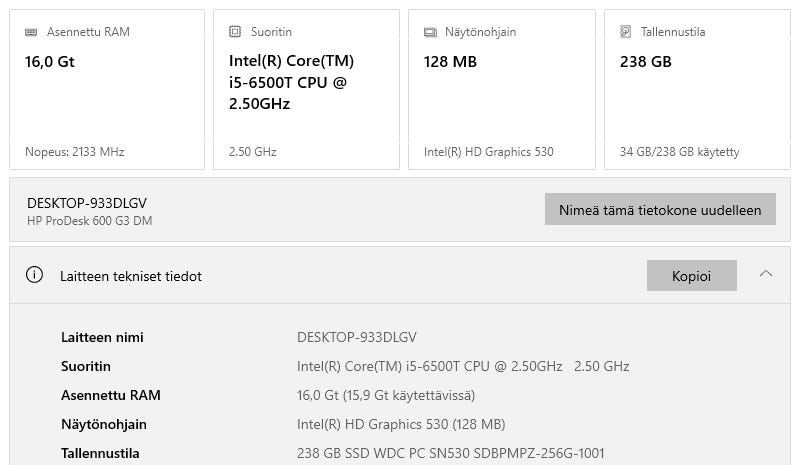Screen dimensions: 804x465
Task: Collapse the Laitteen tekniset tiedot section
Action: pos(766,274)
